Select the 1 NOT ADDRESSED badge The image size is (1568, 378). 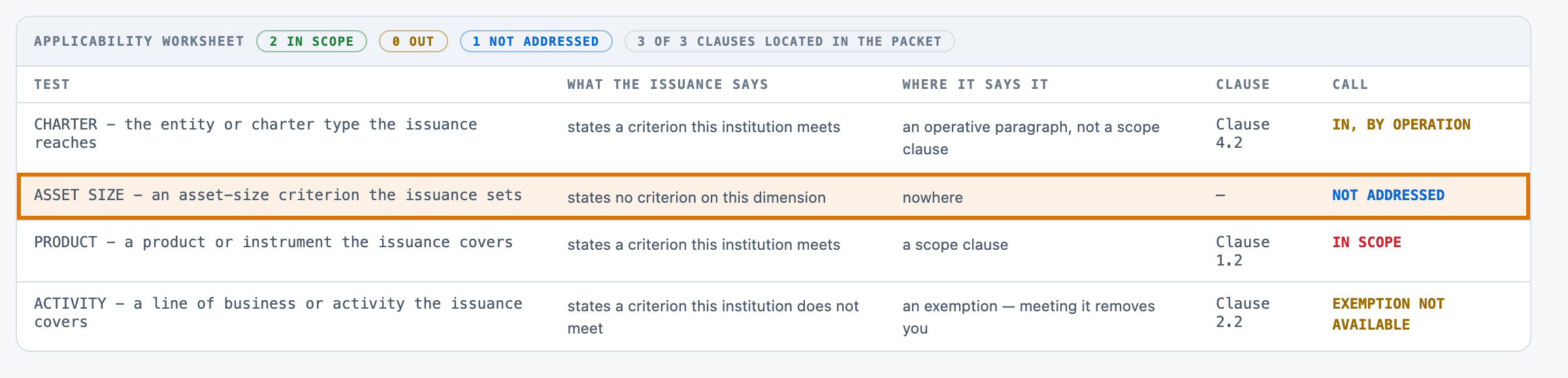(x=536, y=41)
